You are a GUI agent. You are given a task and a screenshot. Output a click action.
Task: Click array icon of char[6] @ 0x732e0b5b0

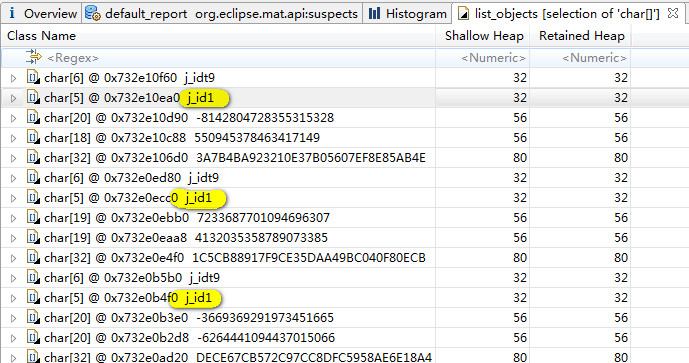pos(33,277)
